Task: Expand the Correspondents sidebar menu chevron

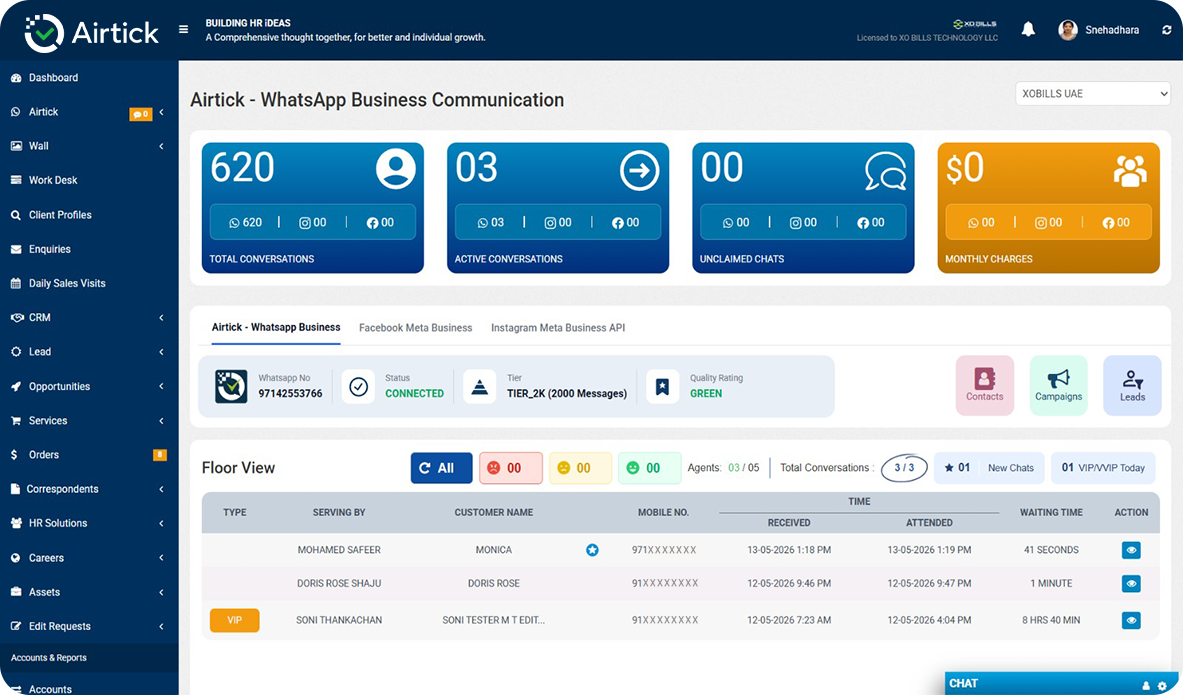Action: click(x=161, y=490)
